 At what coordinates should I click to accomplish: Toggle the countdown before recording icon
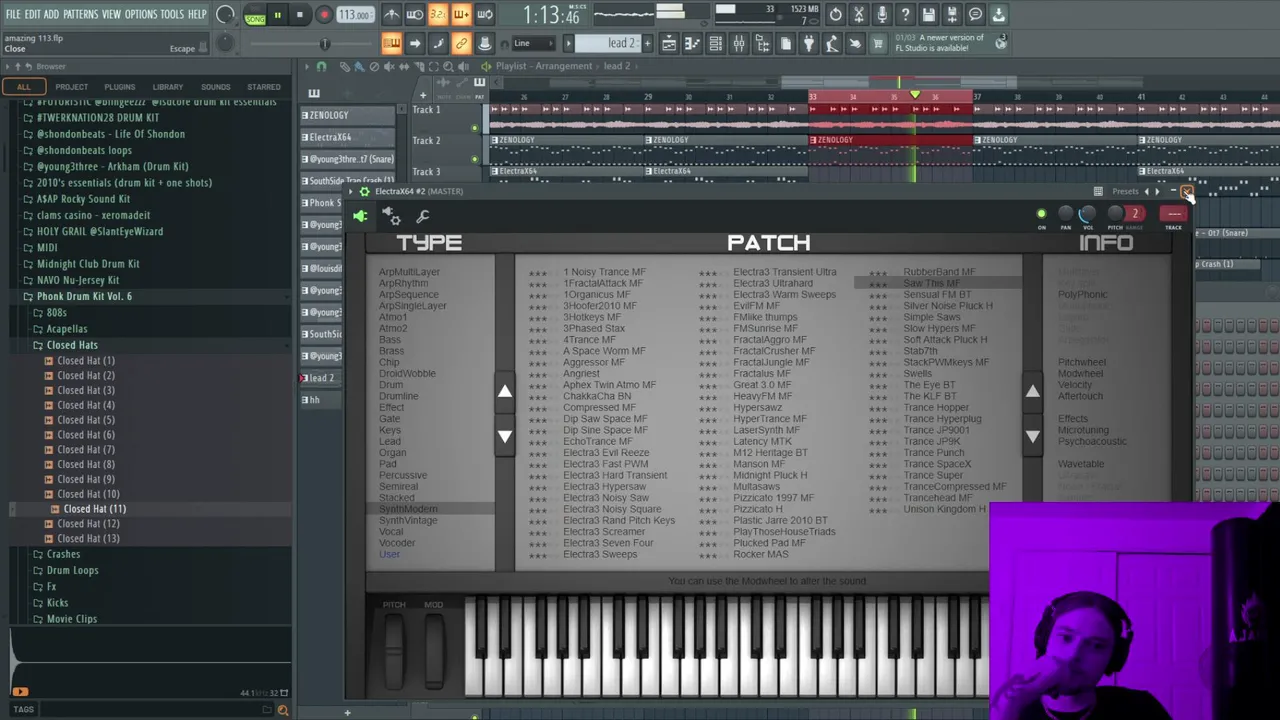click(438, 15)
